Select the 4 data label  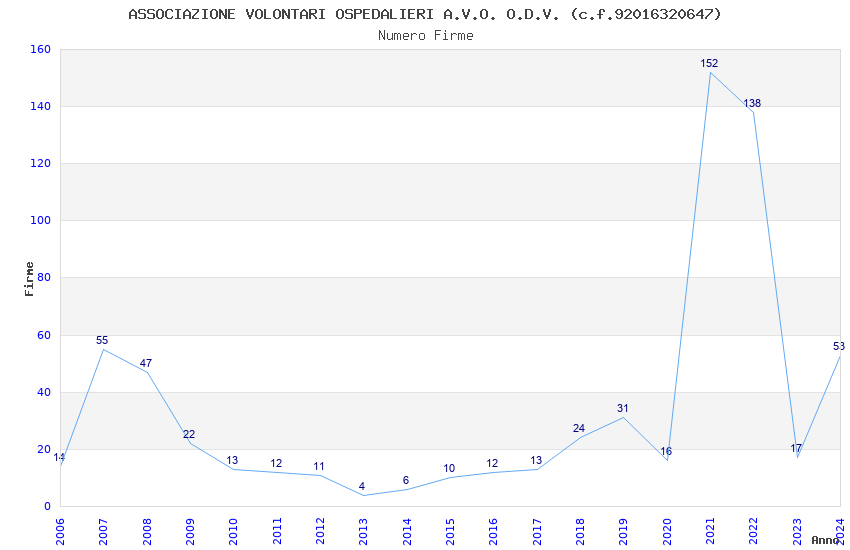pyautogui.click(x=362, y=486)
